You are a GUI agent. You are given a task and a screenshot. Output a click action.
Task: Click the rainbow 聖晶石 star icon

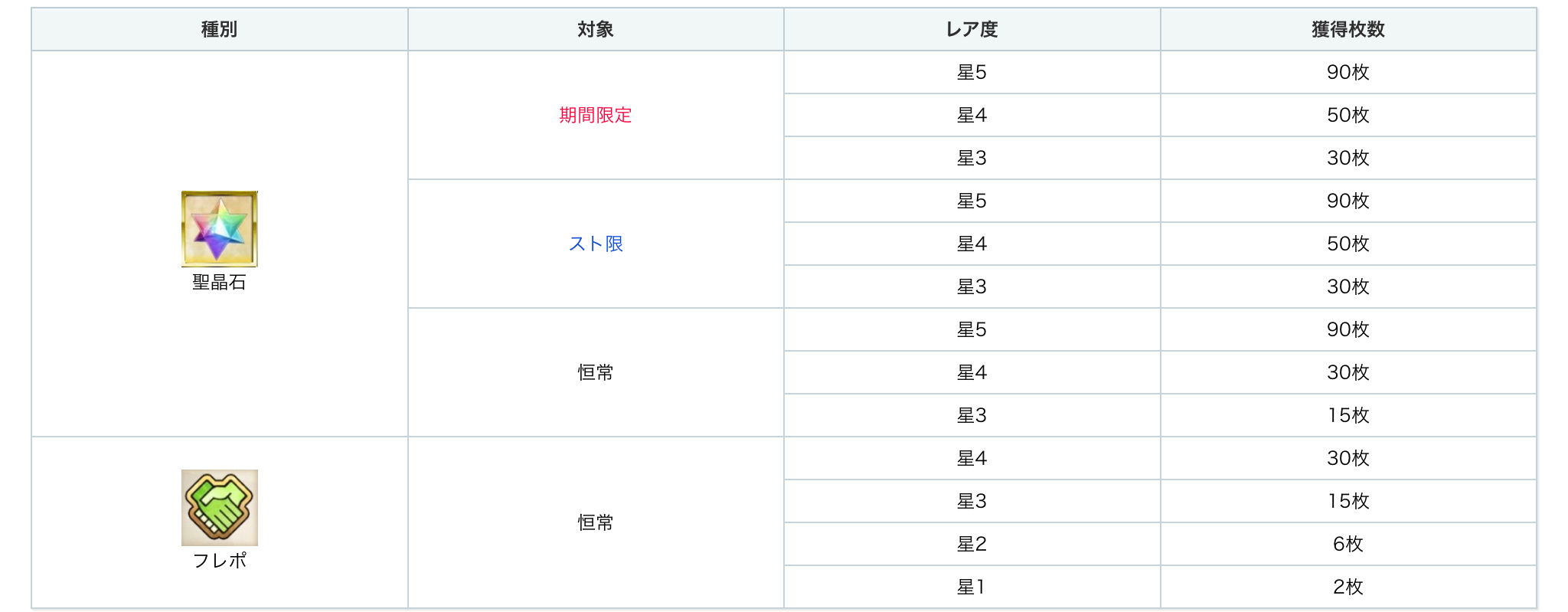tap(219, 228)
